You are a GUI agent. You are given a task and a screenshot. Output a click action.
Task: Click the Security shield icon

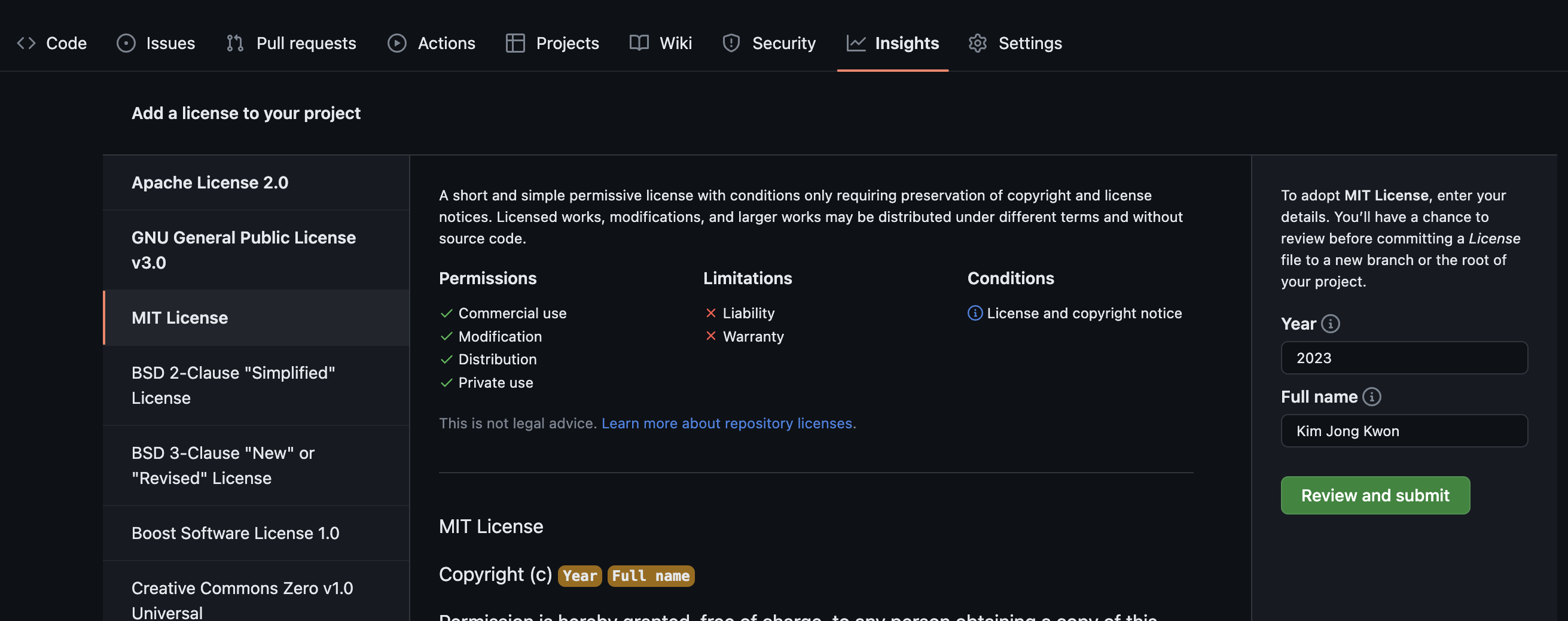coord(731,43)
